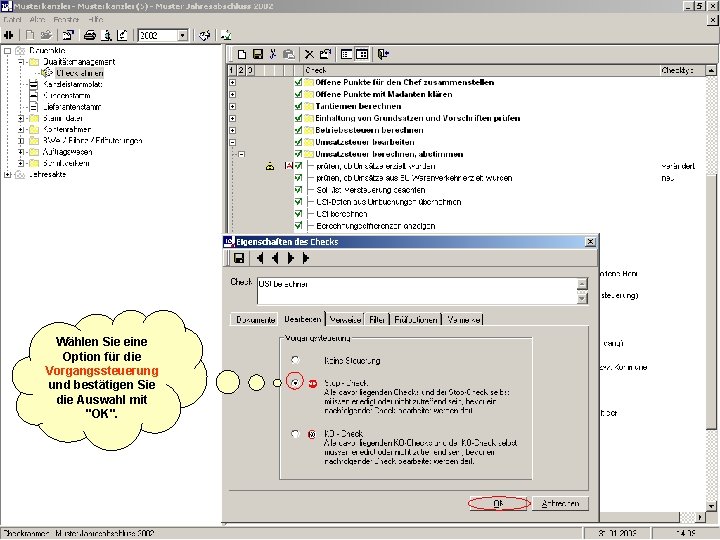720x540 pixels.
Task: Toggle checkbox of Offene Punkte mit Mandanten klären
Action: (298, 94)
